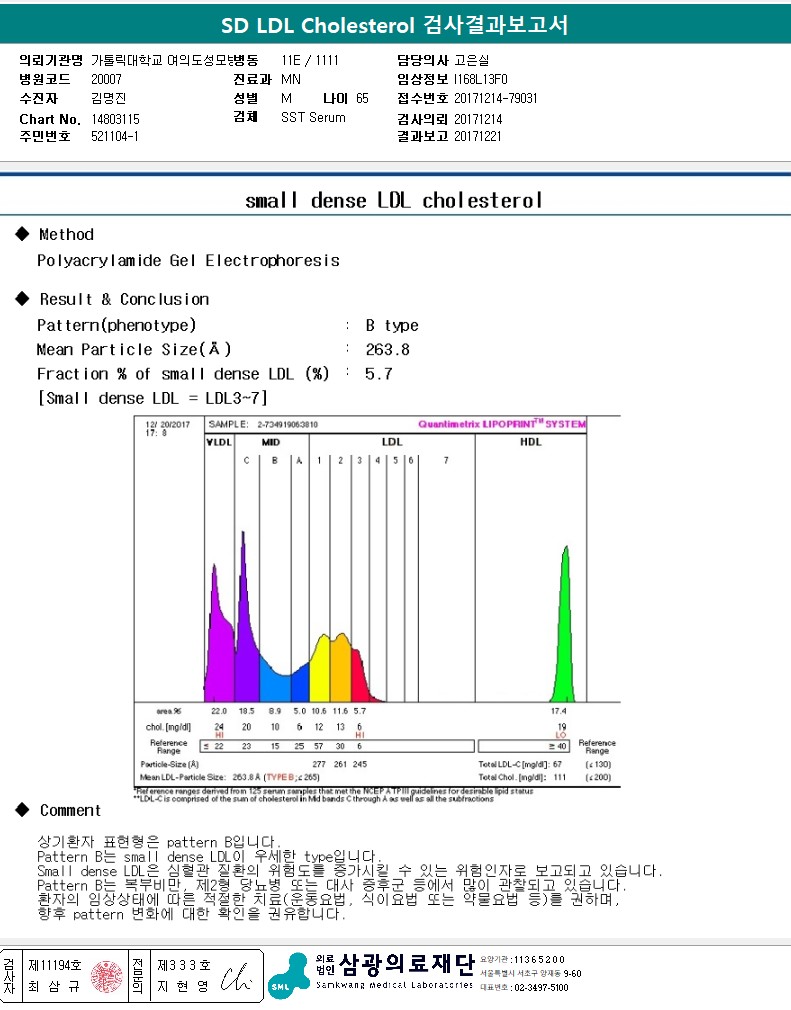Screen dimensions: 791x1010
Task: Select the facility number '11365200'
Action: [539, 959]
